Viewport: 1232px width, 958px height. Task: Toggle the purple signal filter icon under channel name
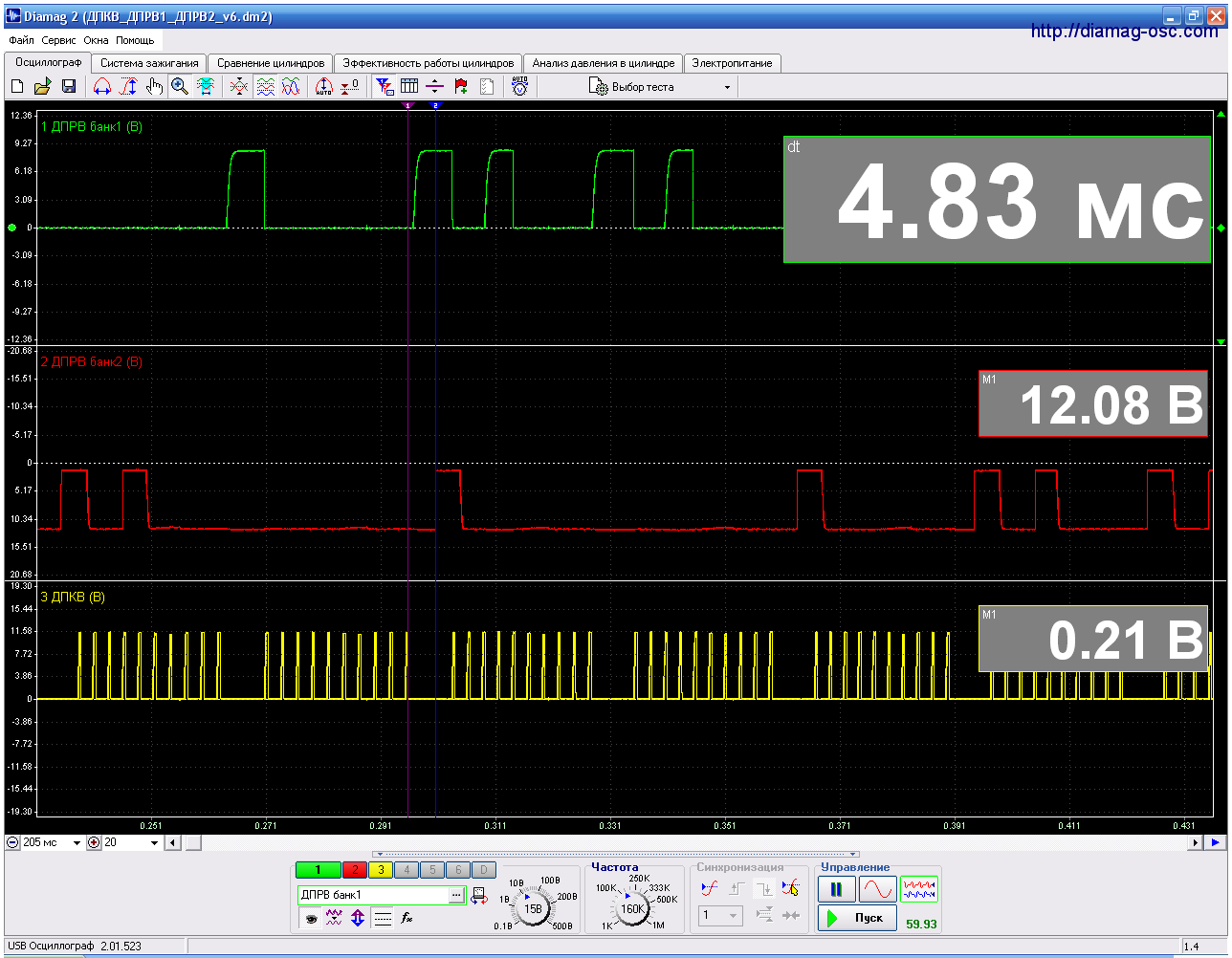click(334, 919)
